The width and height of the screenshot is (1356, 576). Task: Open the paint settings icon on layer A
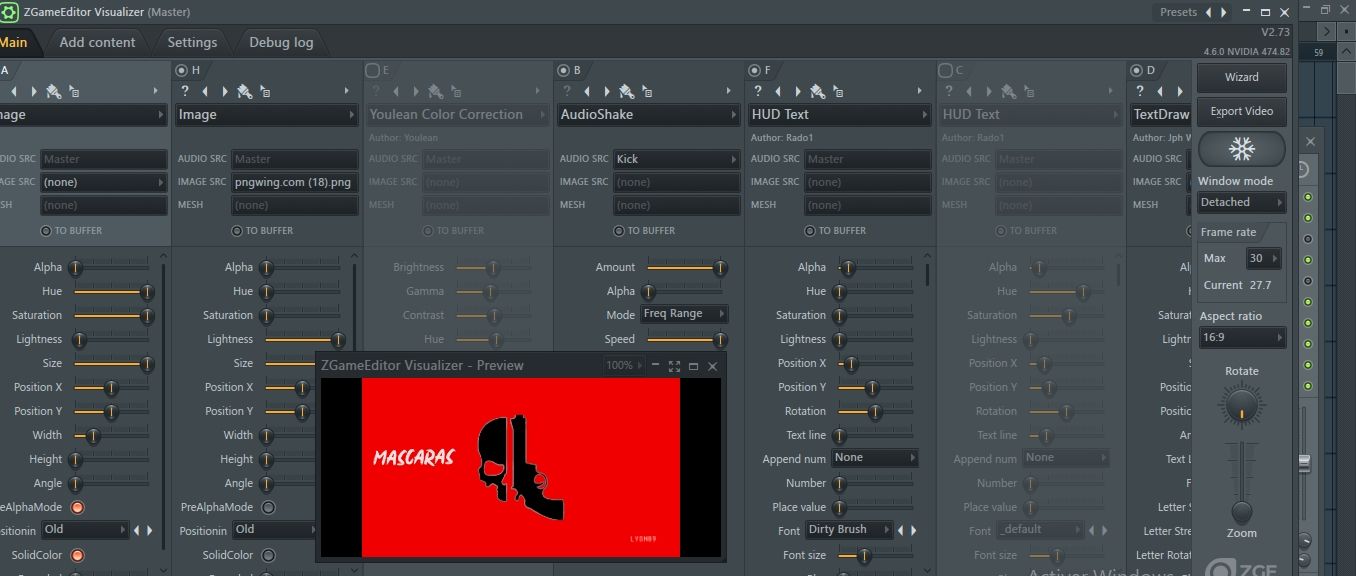point(53,91)
